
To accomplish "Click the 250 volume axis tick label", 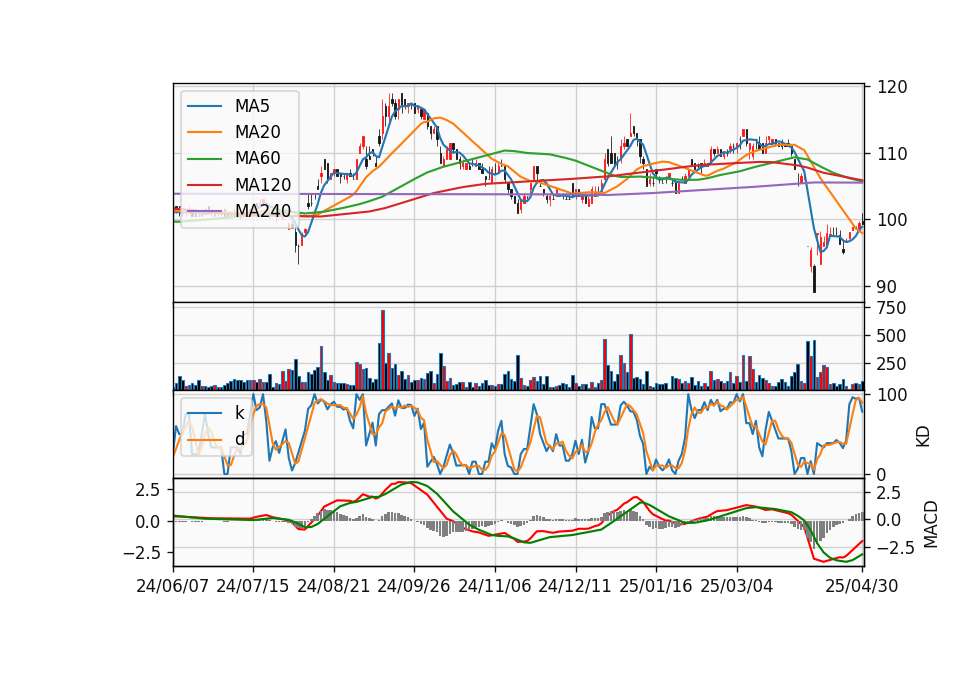I will [892, 364].
